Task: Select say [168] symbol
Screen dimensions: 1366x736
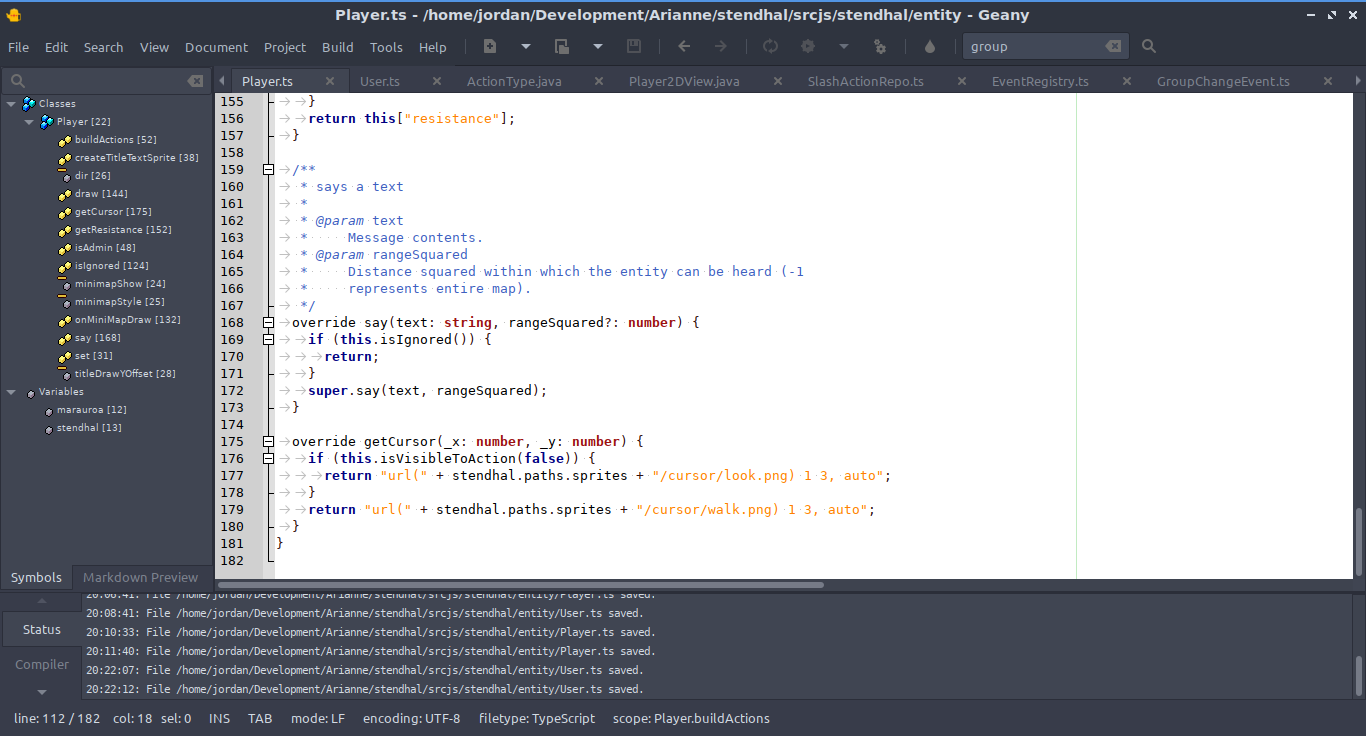Action: coord(97,338)
